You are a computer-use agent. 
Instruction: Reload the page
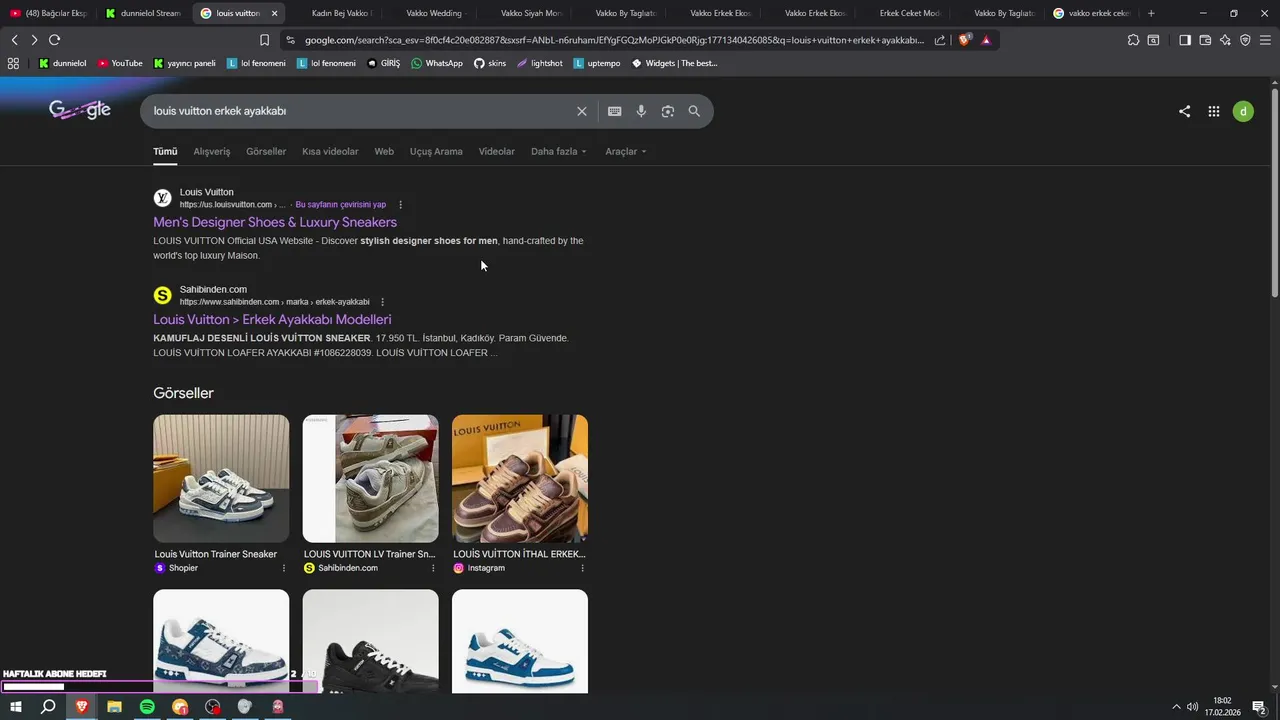pos(54,40)
